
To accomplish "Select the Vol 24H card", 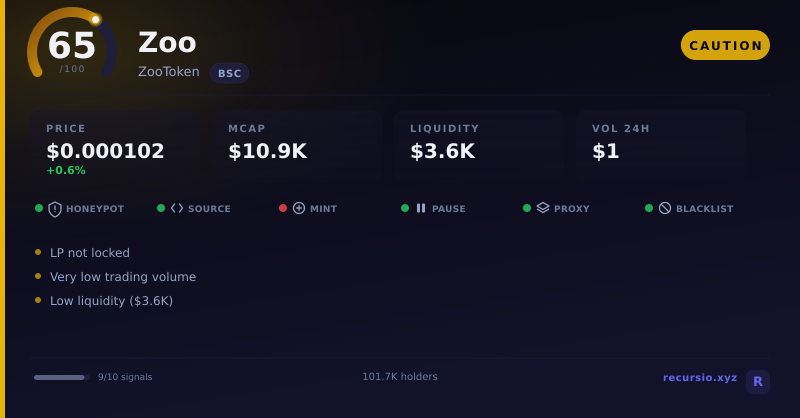I will (x=661, y=144).
